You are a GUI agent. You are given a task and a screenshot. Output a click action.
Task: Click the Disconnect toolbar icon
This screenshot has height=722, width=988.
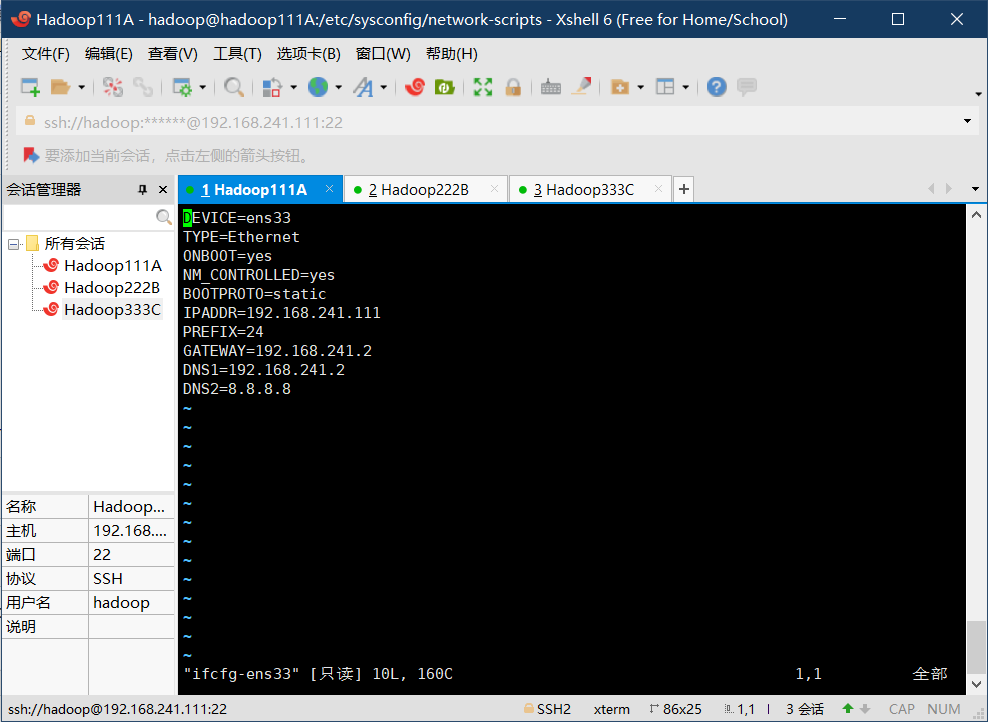click(x=113, y=87)
